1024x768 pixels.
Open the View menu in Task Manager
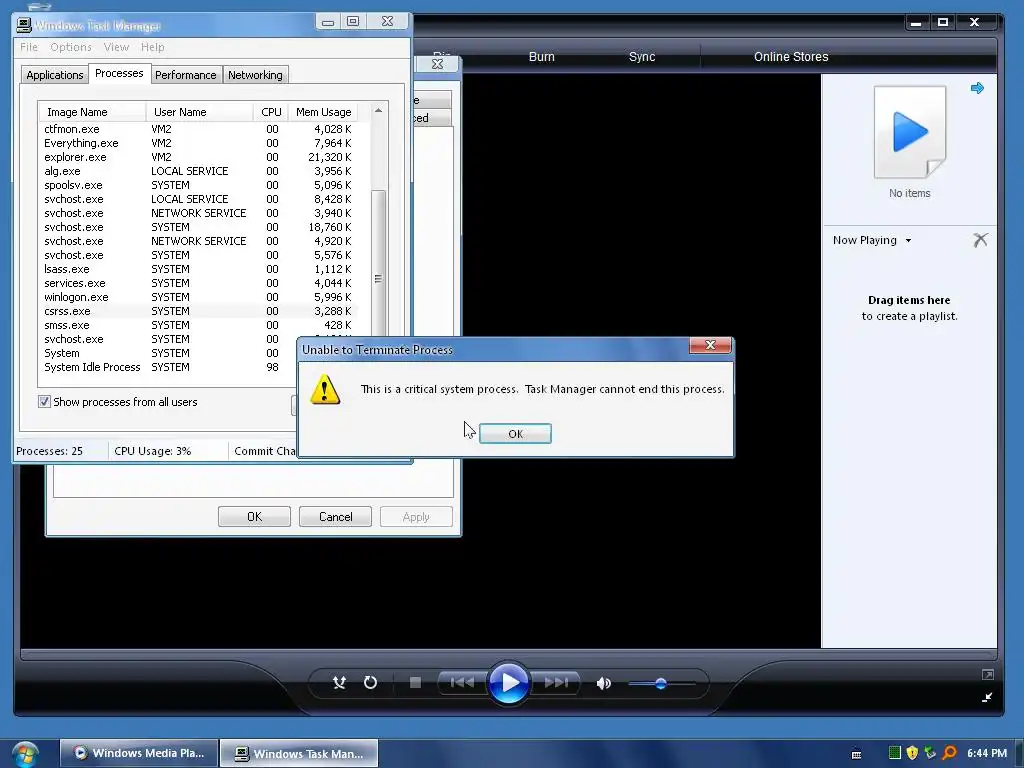pyautogui.click(x=116, y=47)
